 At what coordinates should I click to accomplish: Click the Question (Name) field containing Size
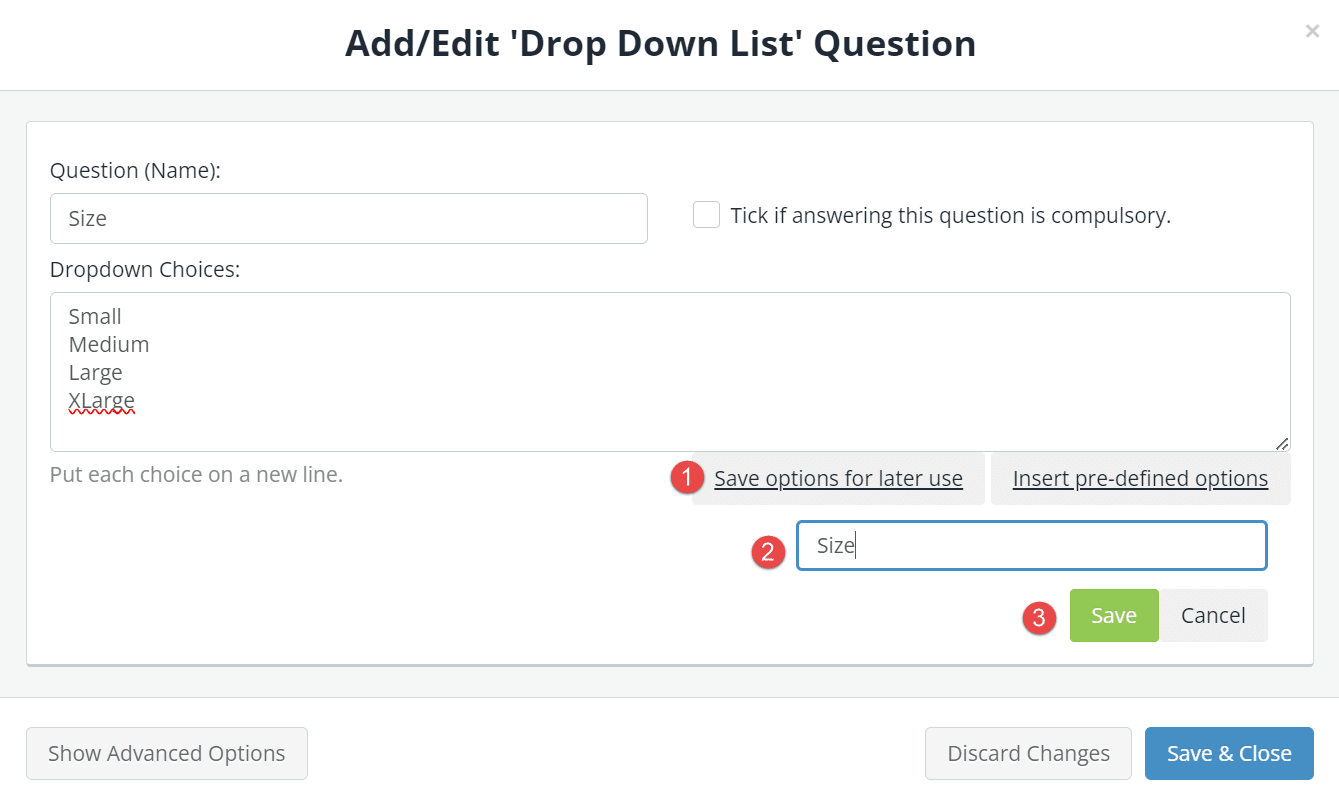click(x=349, y=218)
